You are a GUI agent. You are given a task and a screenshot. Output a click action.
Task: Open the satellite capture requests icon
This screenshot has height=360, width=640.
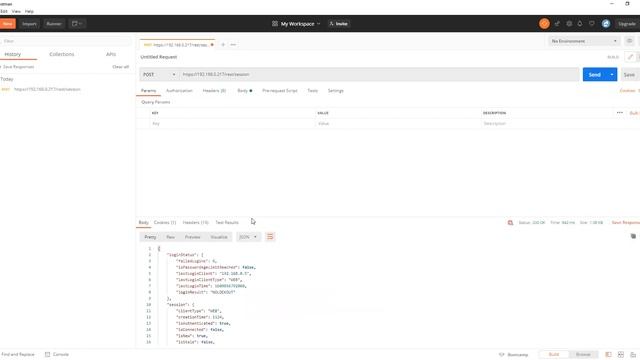coord(557,24)
